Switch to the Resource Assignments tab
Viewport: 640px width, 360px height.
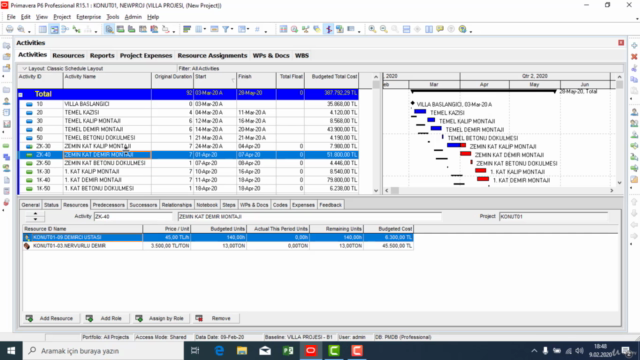pos(212,56)
